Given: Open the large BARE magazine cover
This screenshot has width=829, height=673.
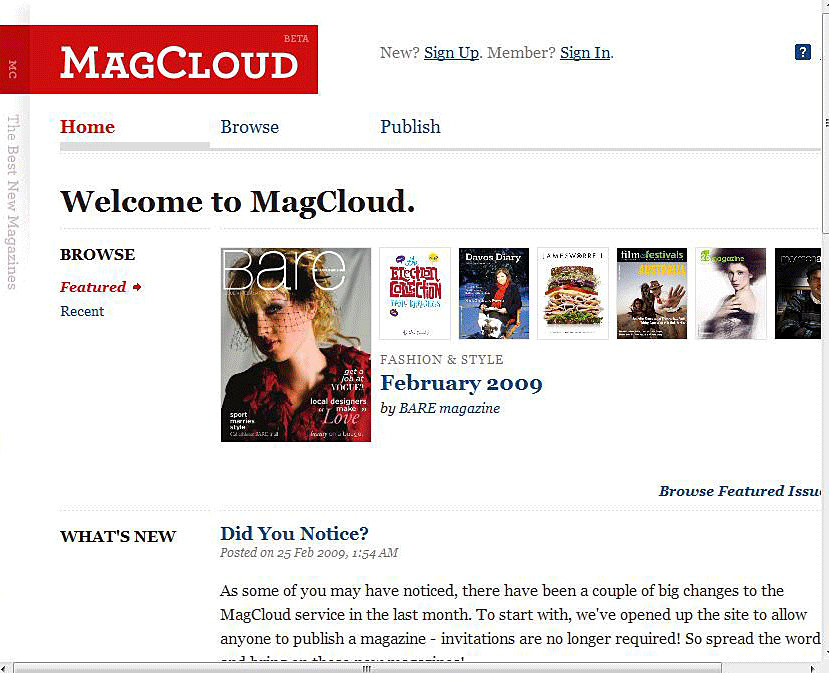Looking at the screenshot, I should click(x=296, y=345).
